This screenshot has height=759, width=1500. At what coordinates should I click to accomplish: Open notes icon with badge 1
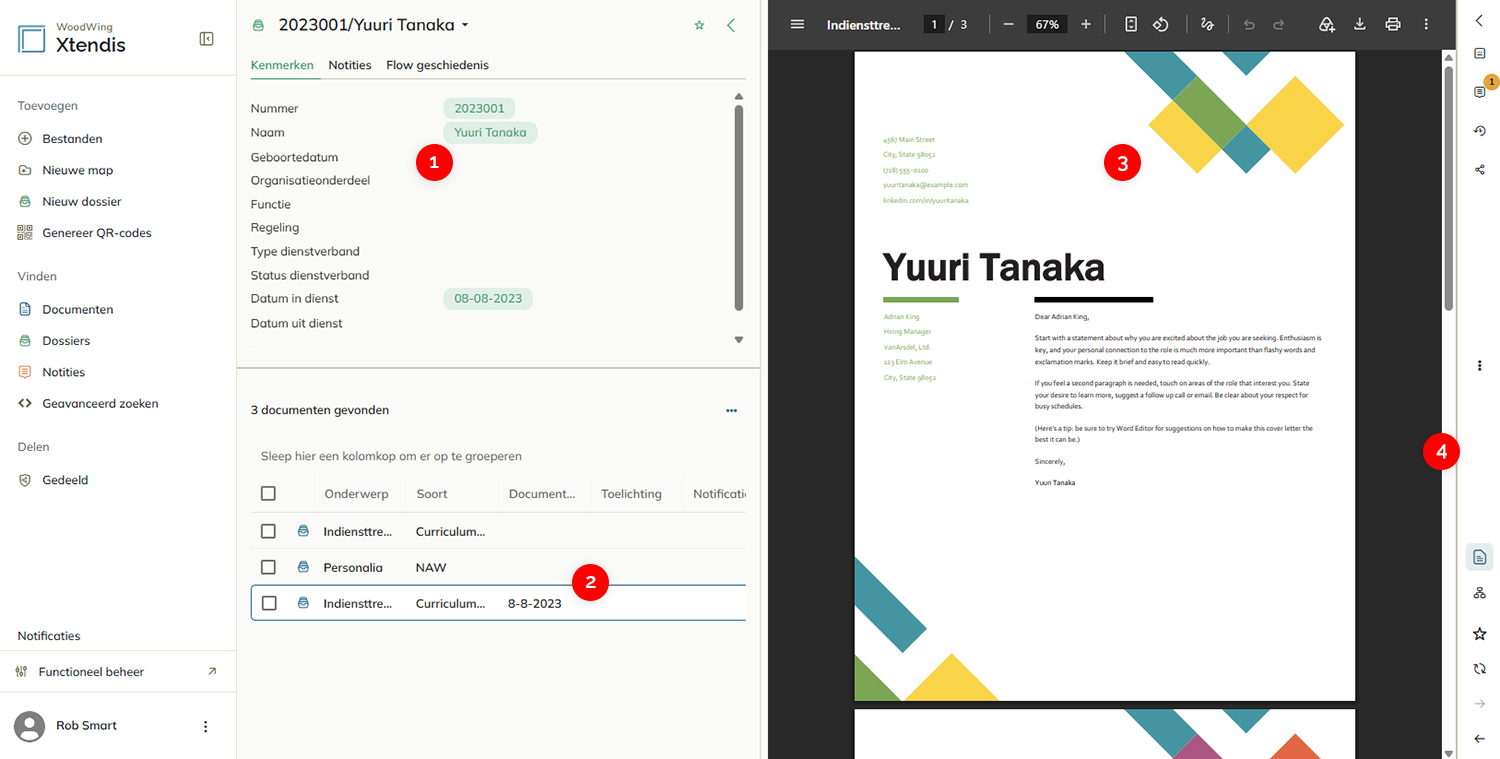[1481, 91]
